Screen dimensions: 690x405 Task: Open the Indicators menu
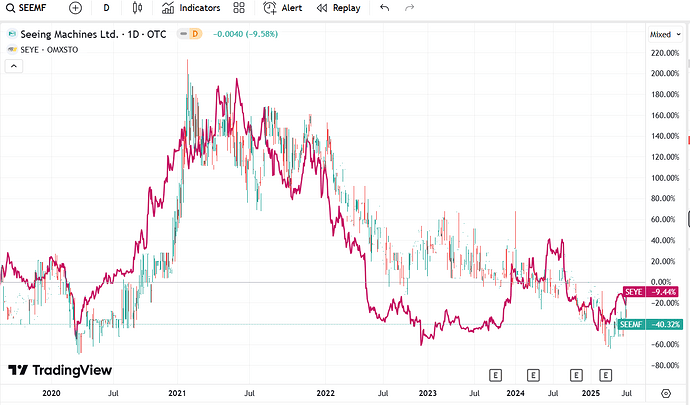(191, 8)
